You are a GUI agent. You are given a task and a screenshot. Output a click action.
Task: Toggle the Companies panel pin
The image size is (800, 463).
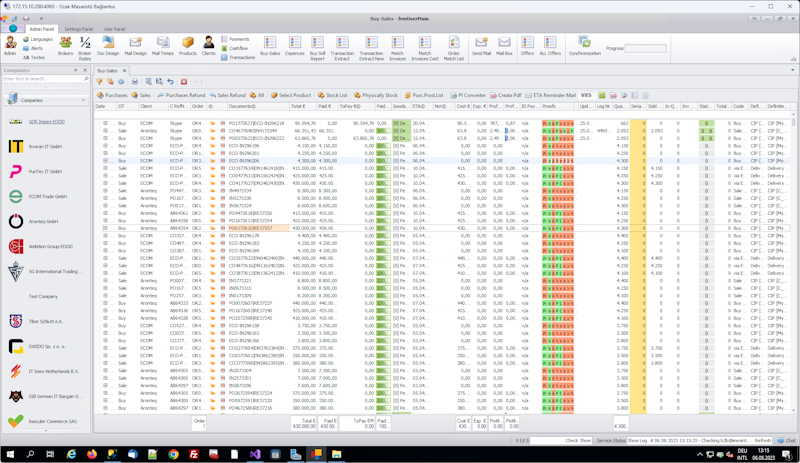coord(76,70)
